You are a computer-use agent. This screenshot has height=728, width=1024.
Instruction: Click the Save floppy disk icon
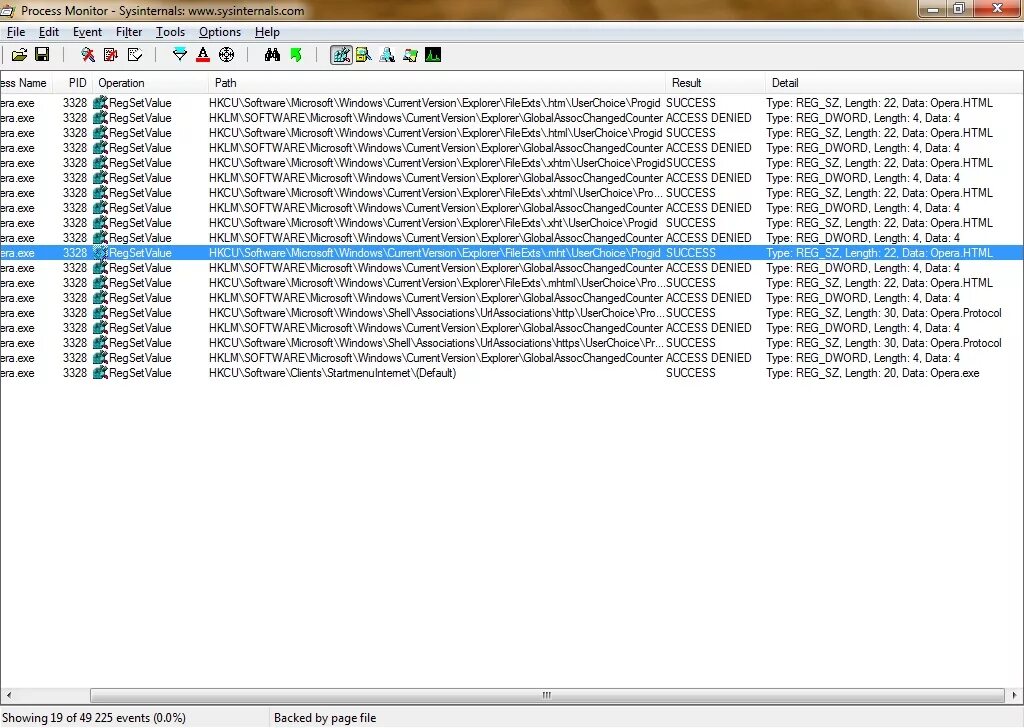pyautogui.click(x=42, y=55)
